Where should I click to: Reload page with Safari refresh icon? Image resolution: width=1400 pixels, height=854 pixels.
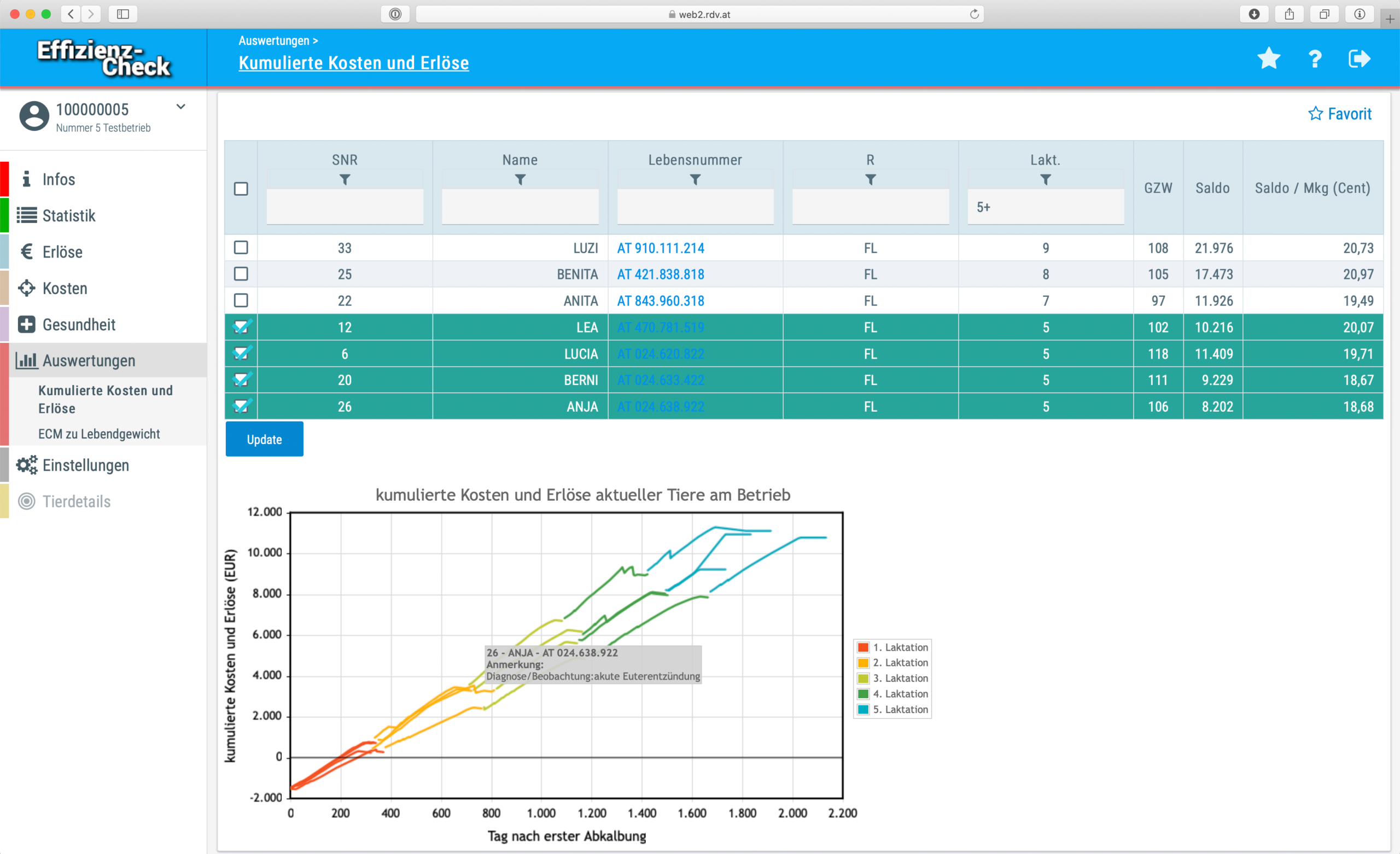point(974,14)
